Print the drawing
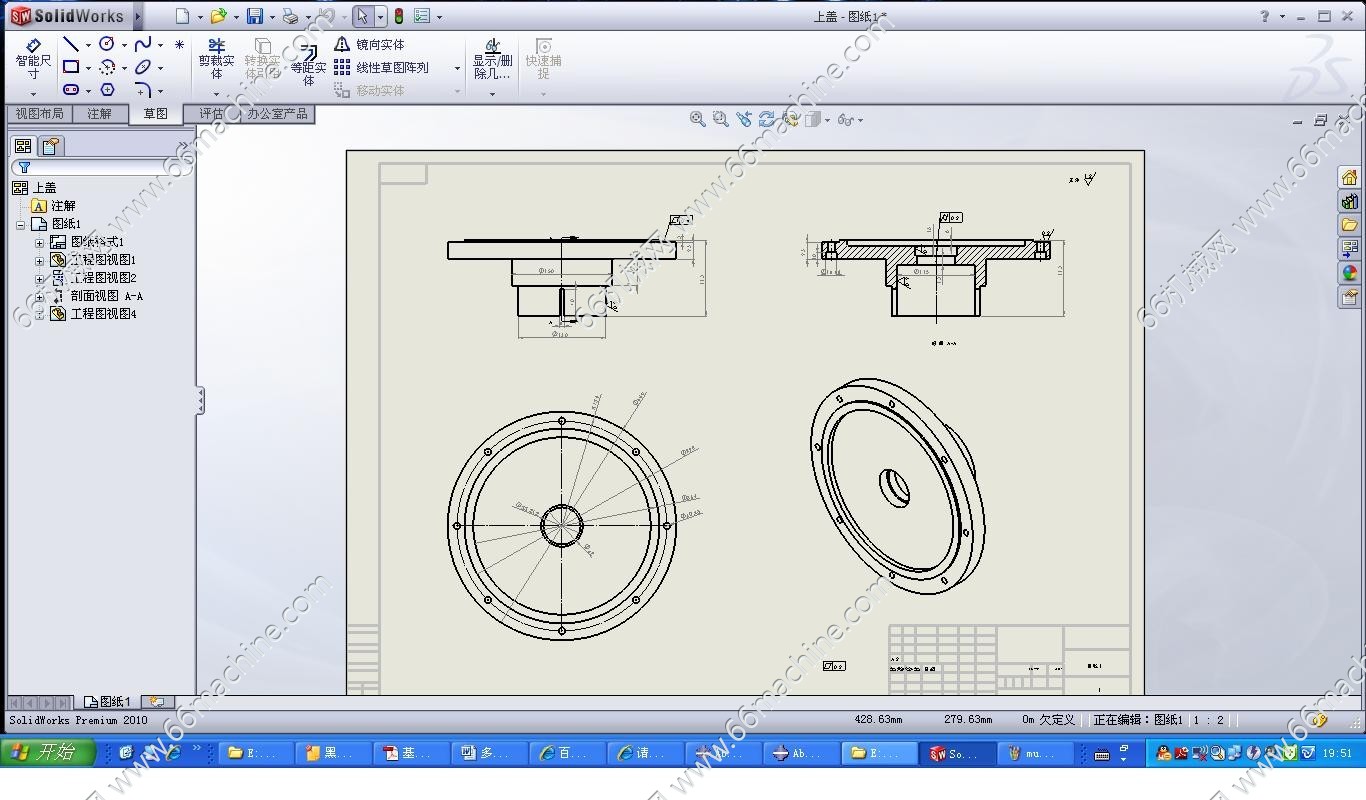Viewport: 1366px width, 800px height. pyautogui.click(x=289, y=16)
